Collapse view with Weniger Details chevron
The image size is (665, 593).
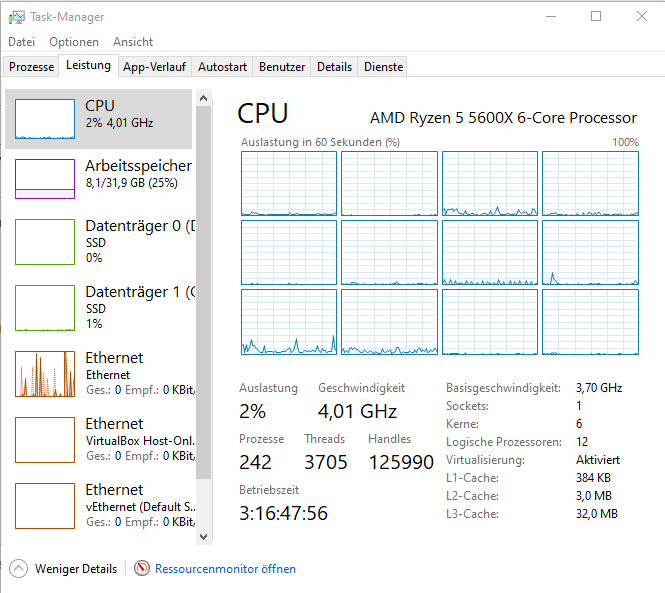pyautogui.click(x=19, y=569)
